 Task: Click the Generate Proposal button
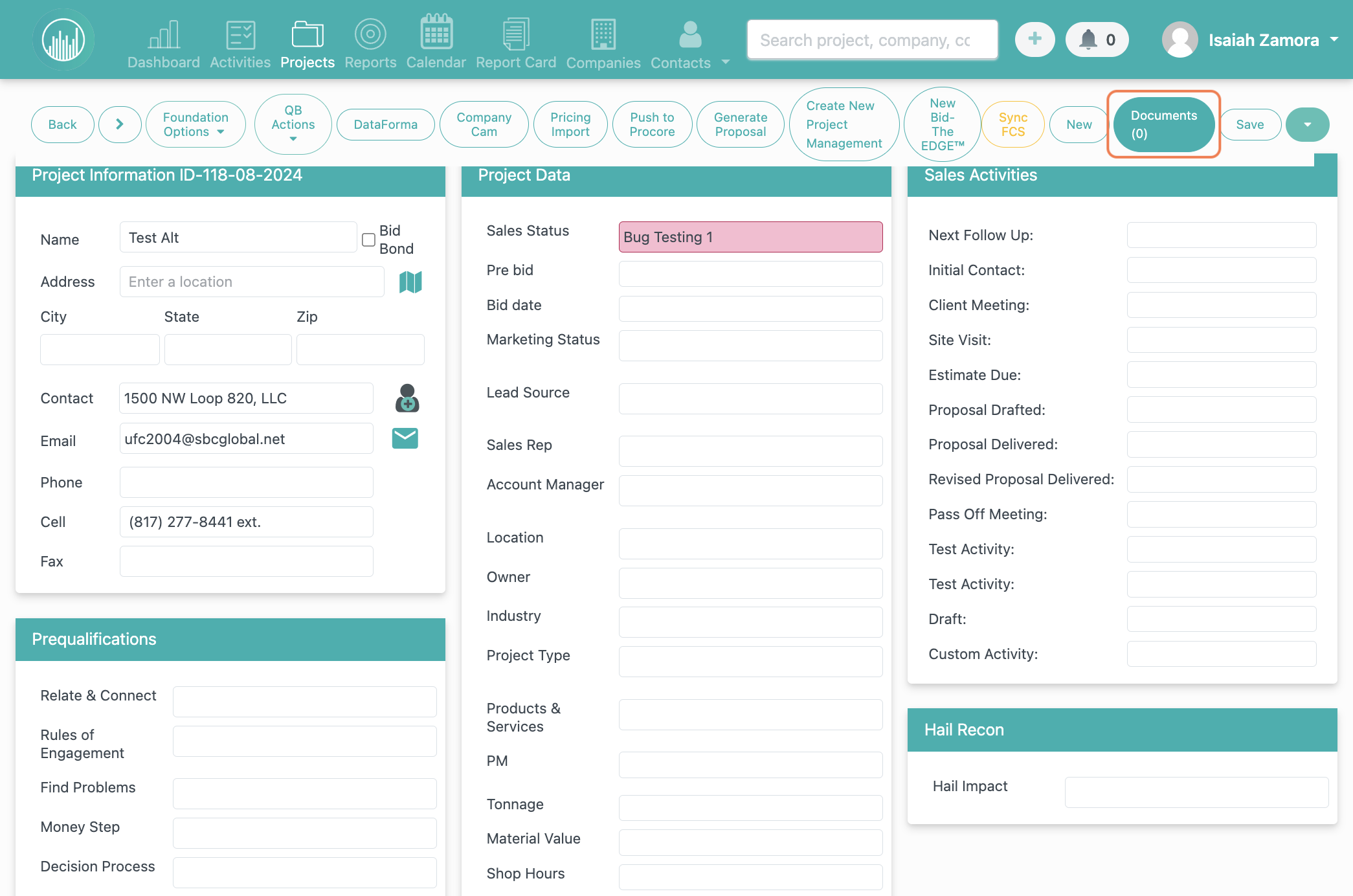click(x=741, y=124)
